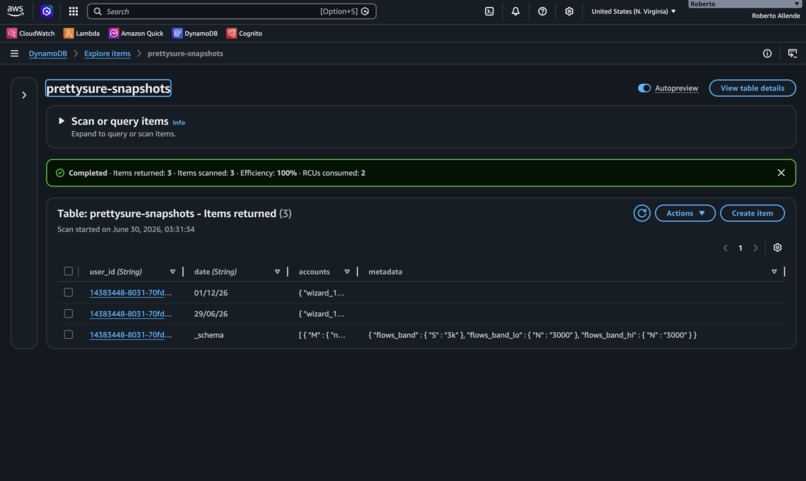The height and width of the screenshot is (481, 806).
Task: Click the metadata column header
Action: (385, 272)
